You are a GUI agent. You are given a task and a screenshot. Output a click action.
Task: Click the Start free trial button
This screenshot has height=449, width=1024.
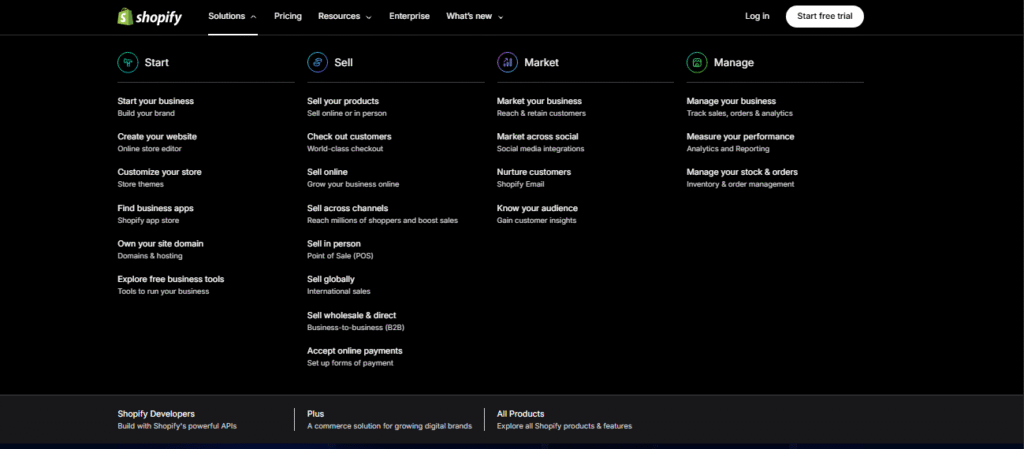(825, 16)
